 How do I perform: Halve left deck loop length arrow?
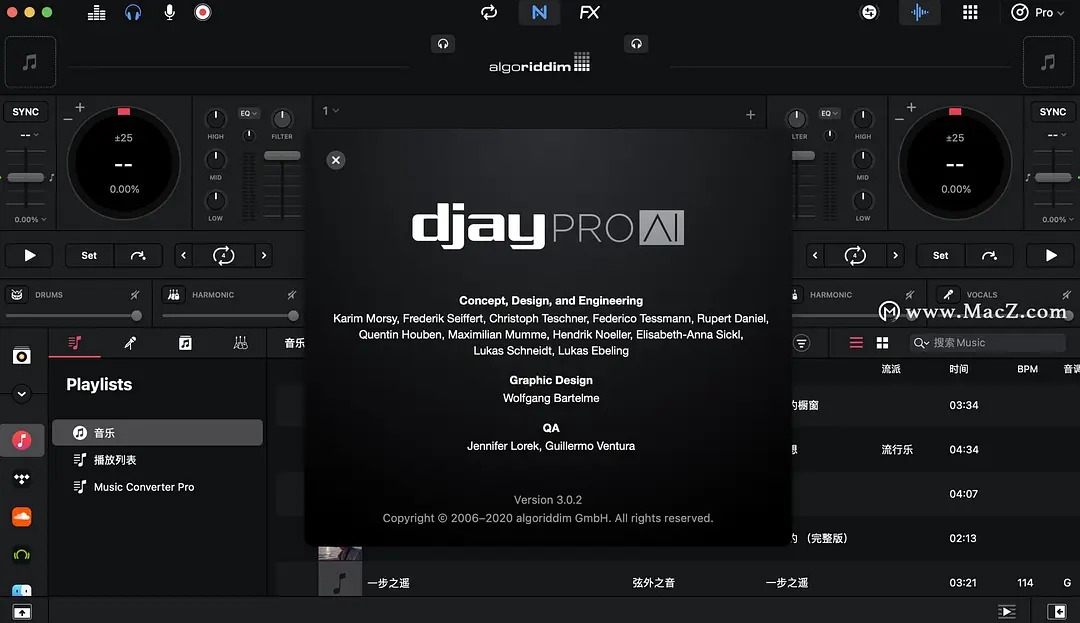(x=183, y=255)
